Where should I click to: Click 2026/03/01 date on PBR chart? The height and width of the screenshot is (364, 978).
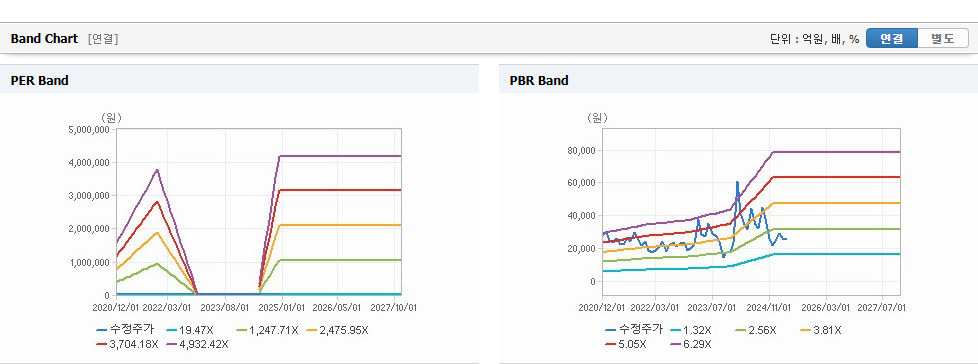coord(827,307)
